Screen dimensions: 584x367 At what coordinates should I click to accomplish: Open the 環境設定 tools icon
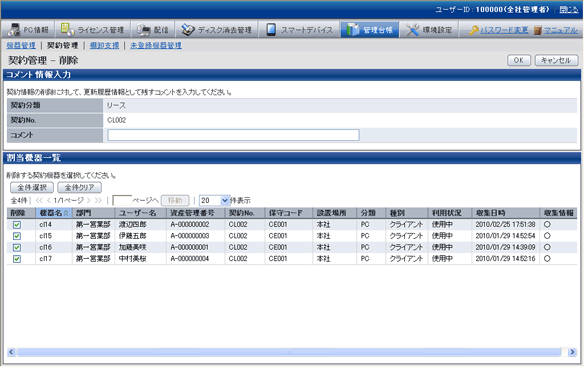click(x=412, y=30)
